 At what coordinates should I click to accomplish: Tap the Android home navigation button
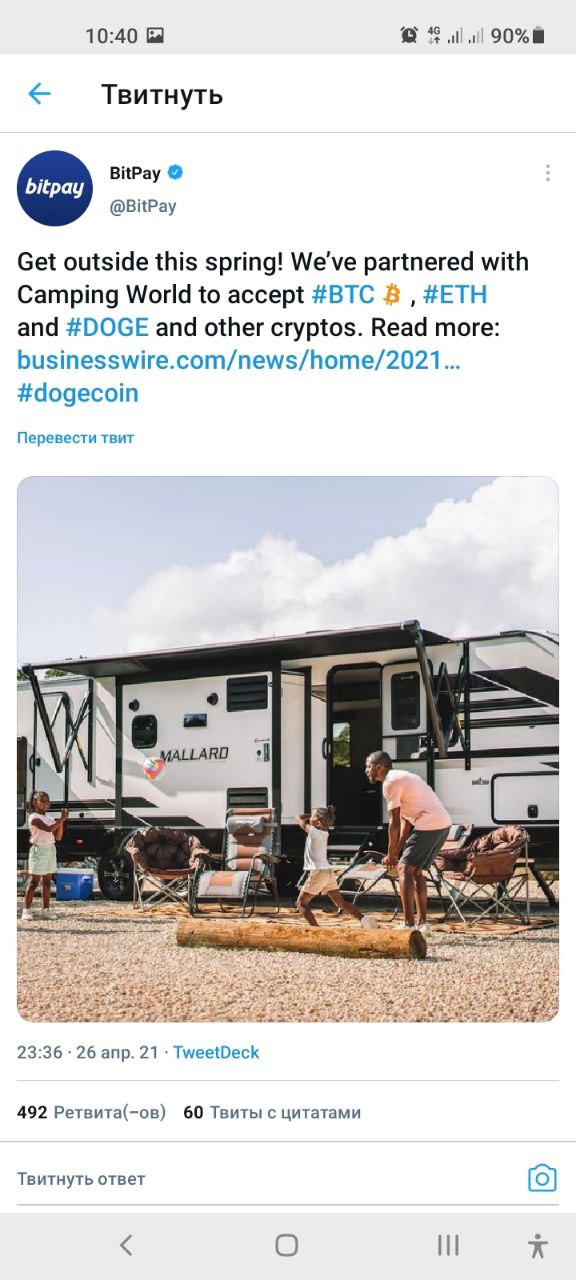point(287,1245)
